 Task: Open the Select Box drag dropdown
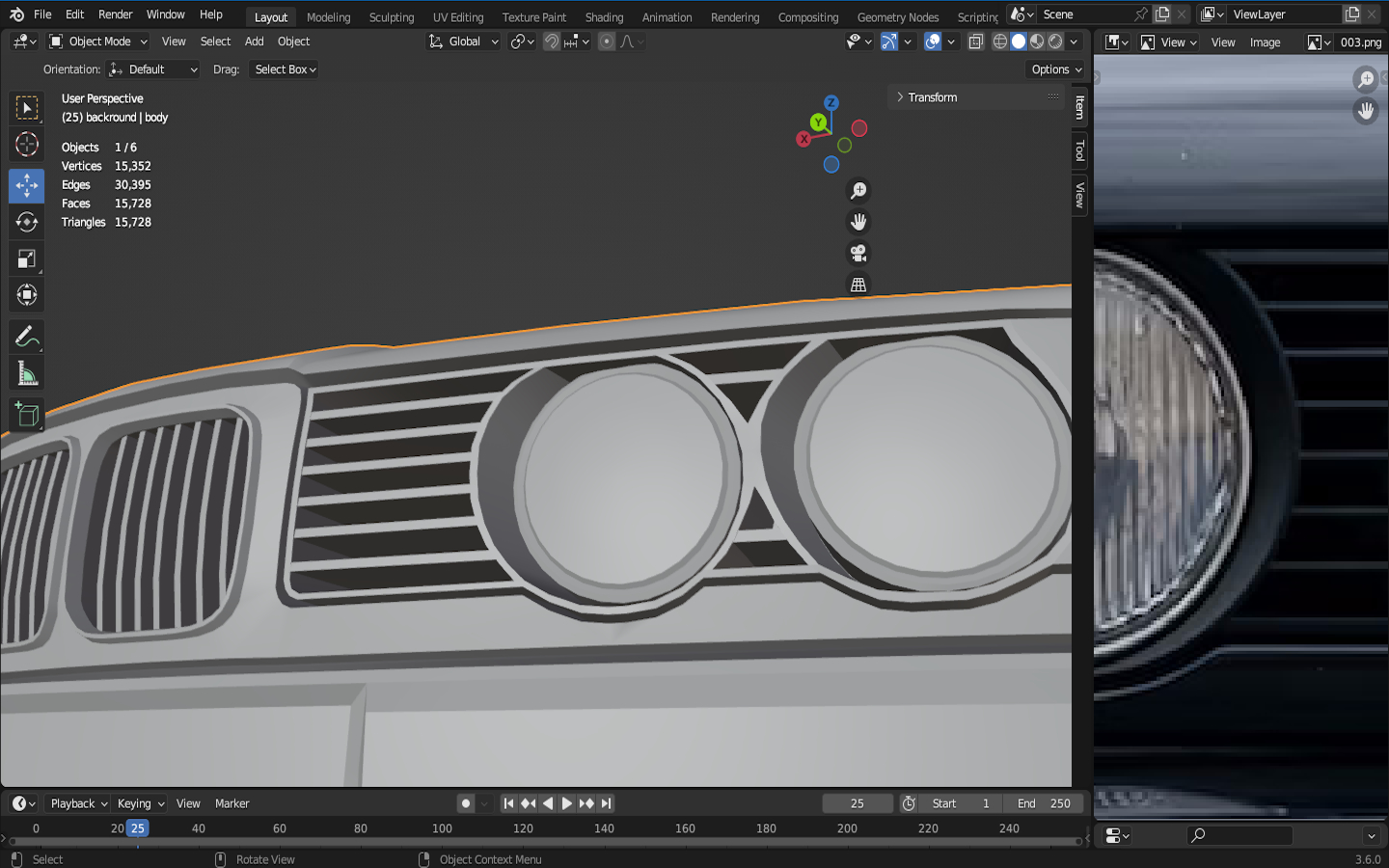tap(286, 69)
